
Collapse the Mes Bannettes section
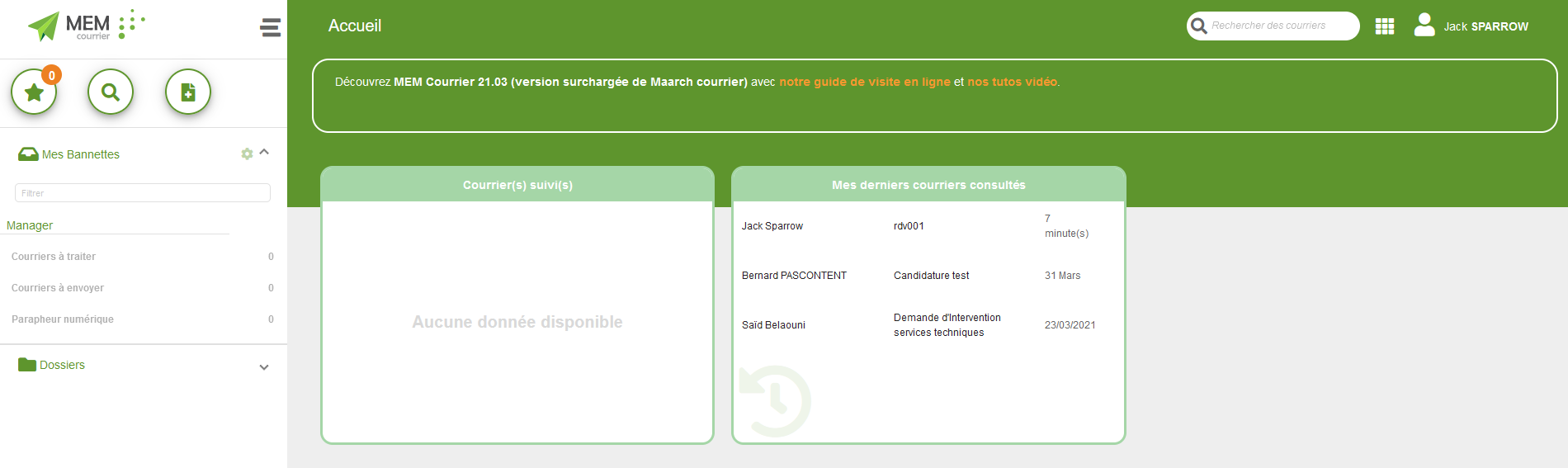coord(264,153)
